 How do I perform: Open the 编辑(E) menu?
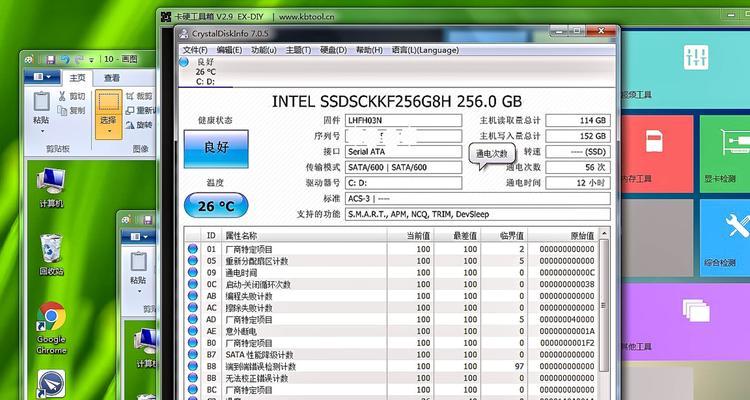tap(229, 50)
